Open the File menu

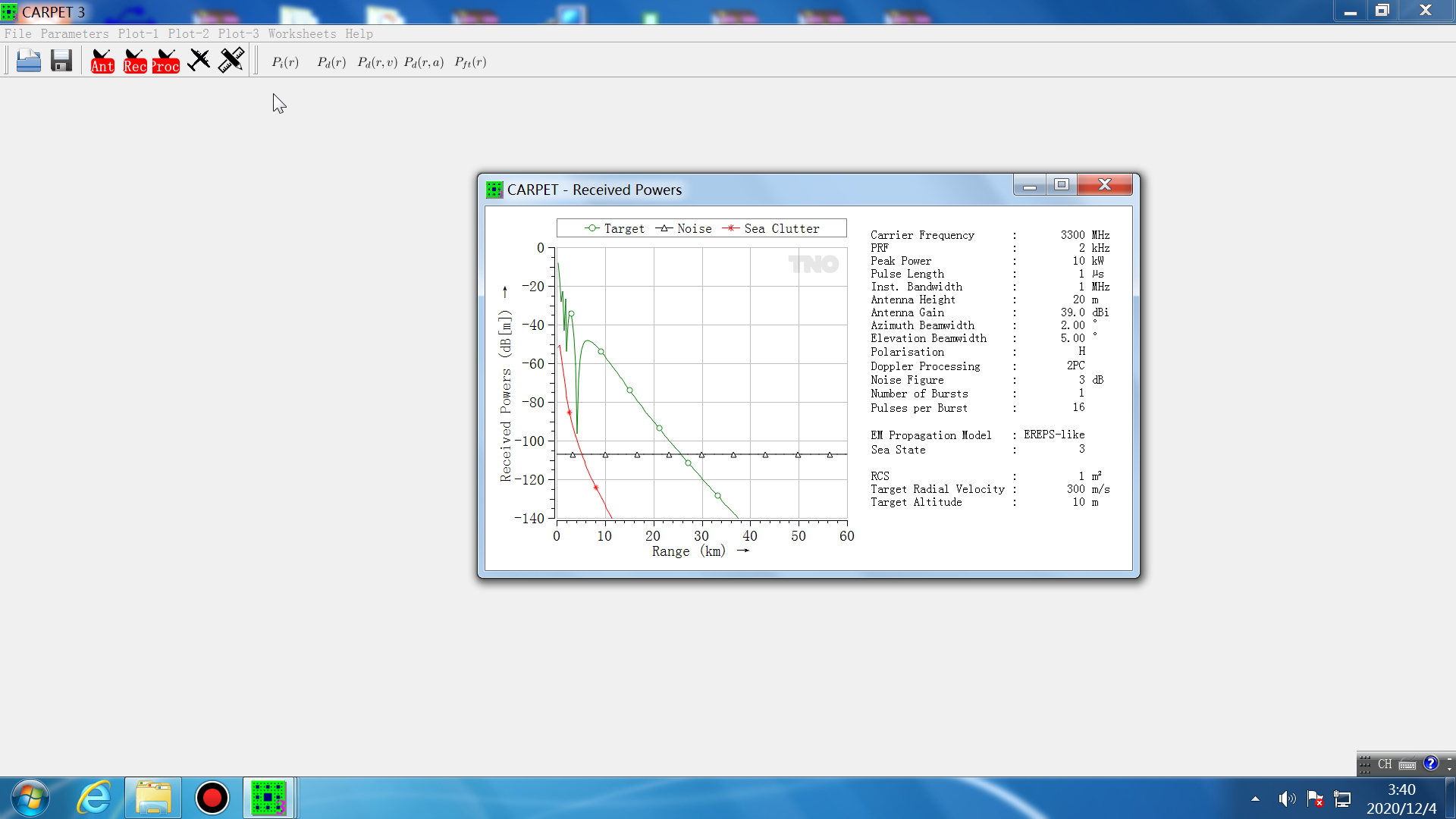click(x=18, y=33)
